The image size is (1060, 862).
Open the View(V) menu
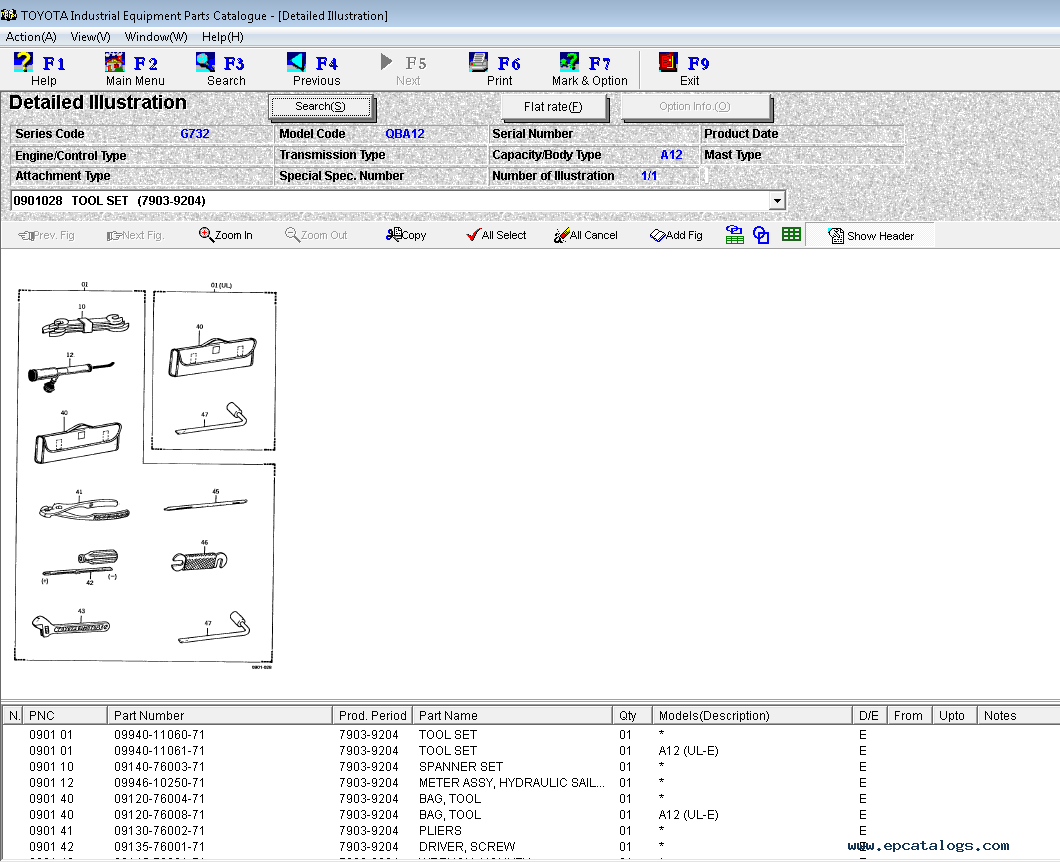click(x=90, y=37)
